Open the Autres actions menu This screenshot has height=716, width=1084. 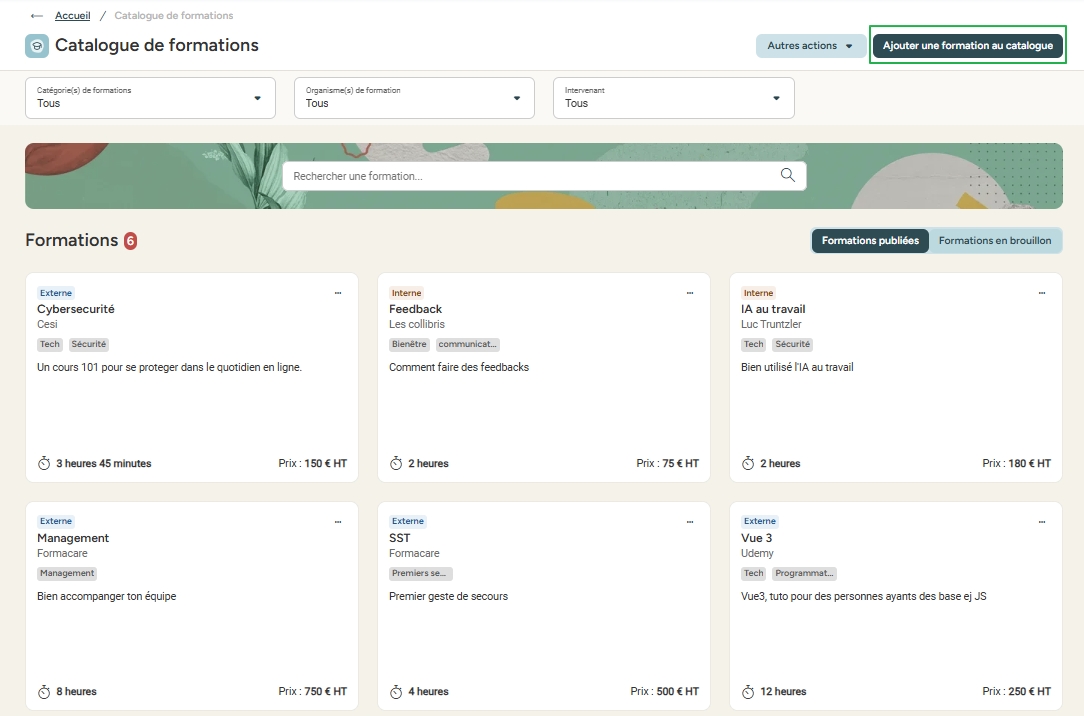(810, 46)
